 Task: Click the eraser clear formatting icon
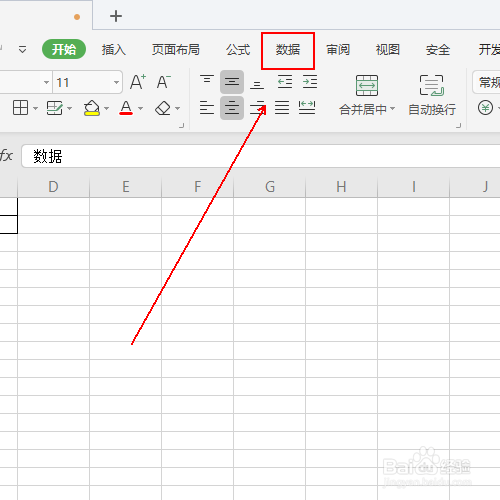[x=163, y=108]
